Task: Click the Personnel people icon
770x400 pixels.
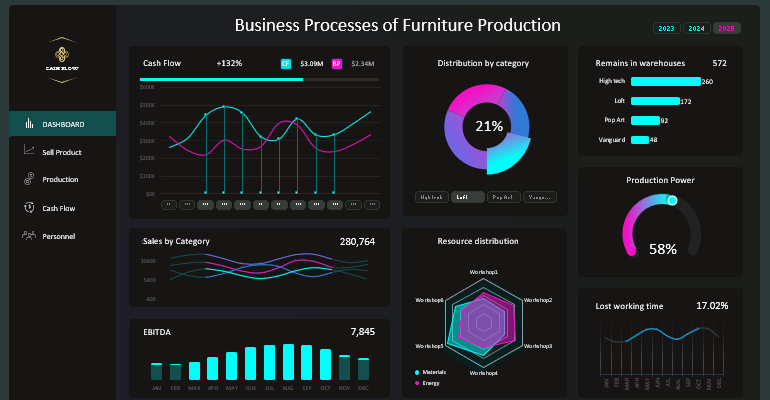Action: point(27,236)
